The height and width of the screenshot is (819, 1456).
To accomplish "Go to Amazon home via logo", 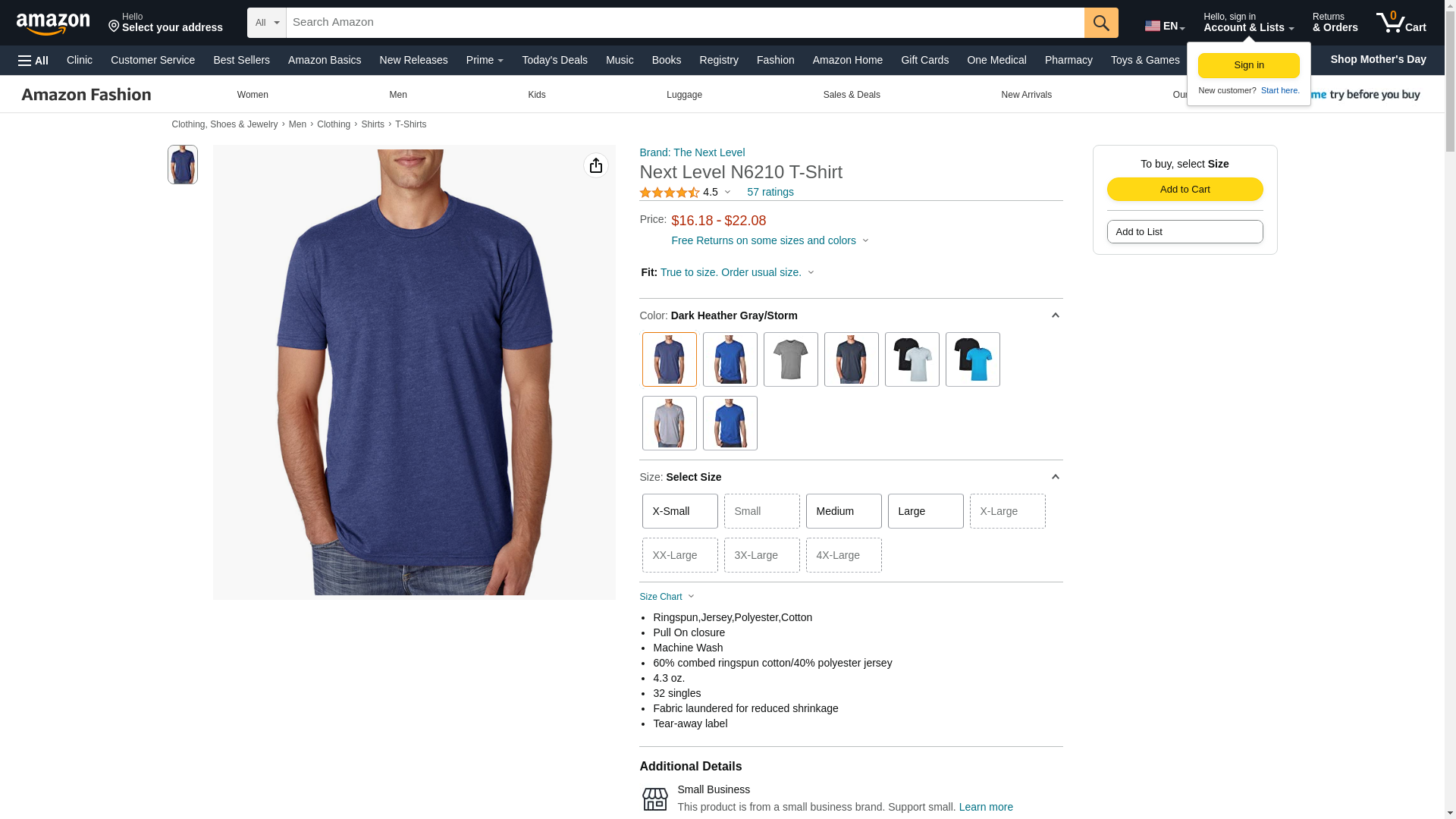I will (x=53, y=24).
